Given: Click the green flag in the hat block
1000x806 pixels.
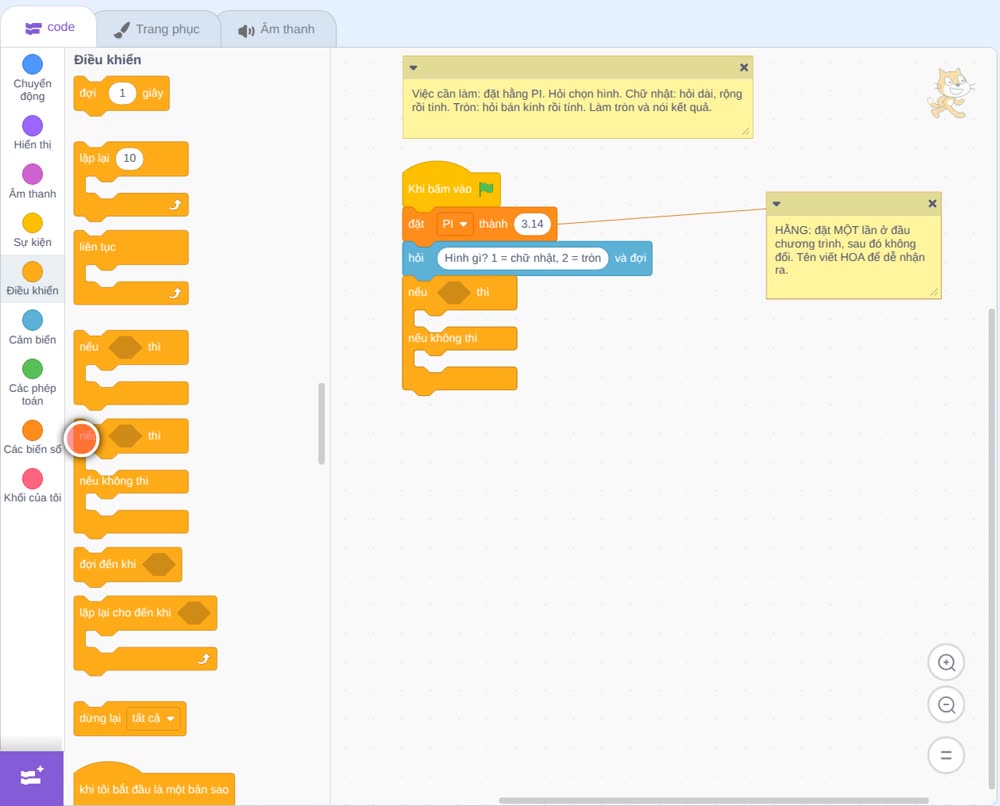Looking at the screenshot, I should click(x=487, y=189).
